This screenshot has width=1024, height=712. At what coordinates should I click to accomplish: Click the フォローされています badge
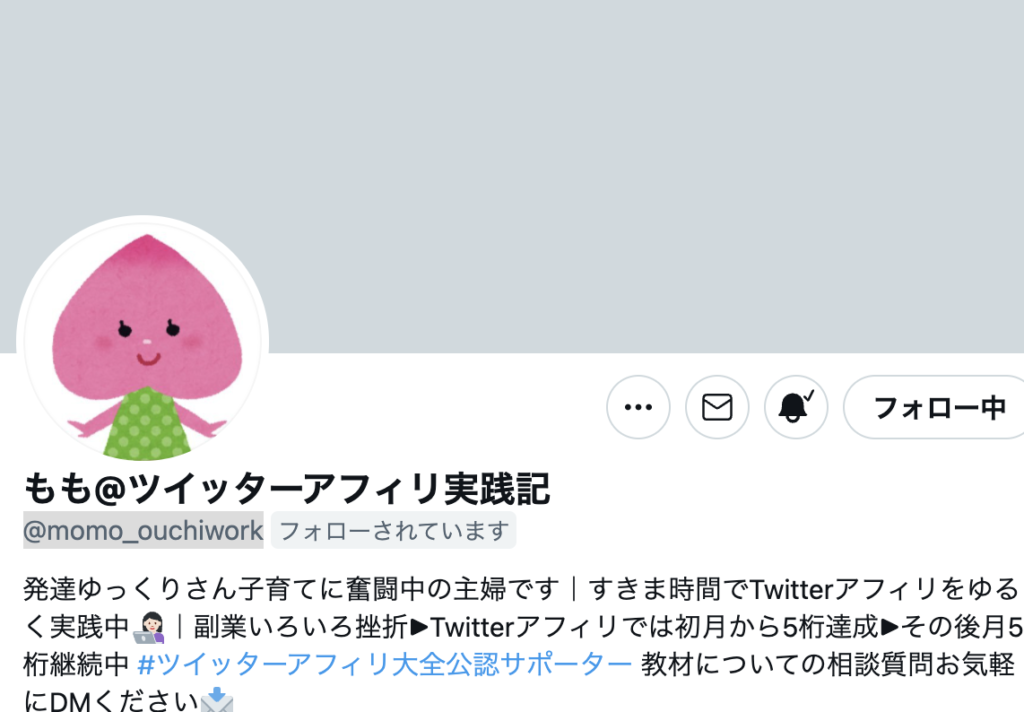coord(393,530)
